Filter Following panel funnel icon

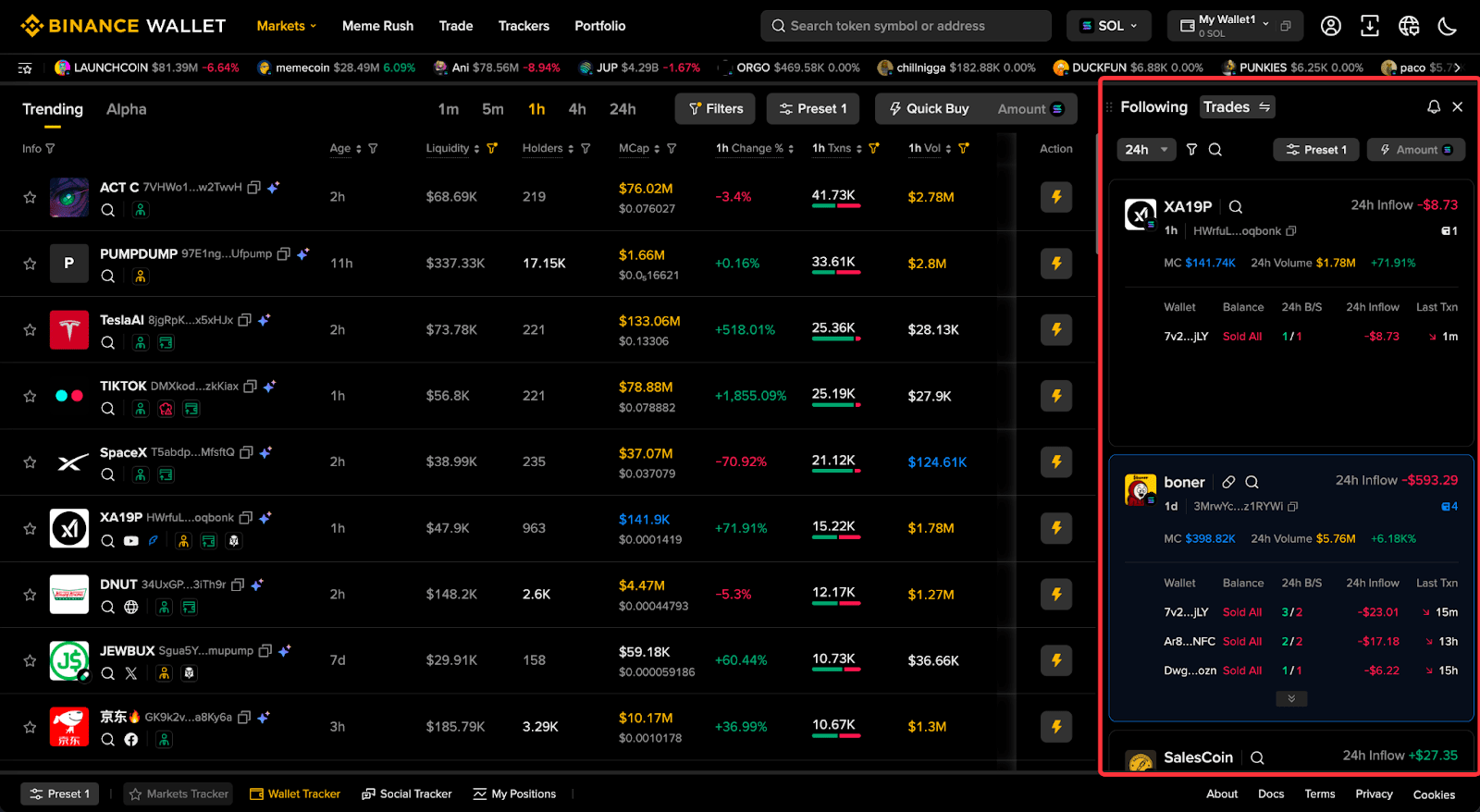(x=1191, y=149)
